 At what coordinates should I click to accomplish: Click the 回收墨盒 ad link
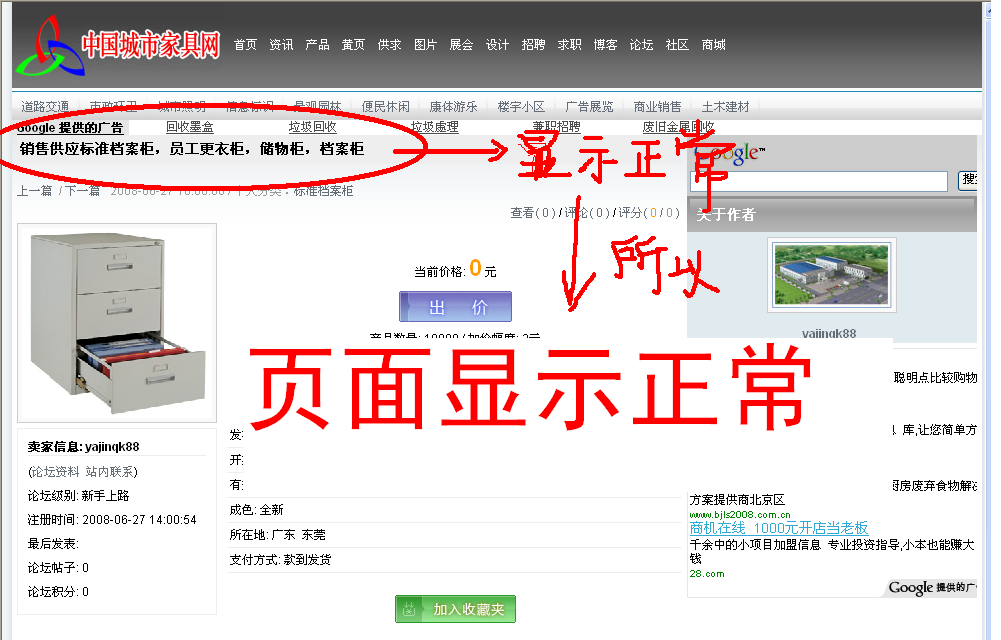pyautogui.click(x=190, y=127)
